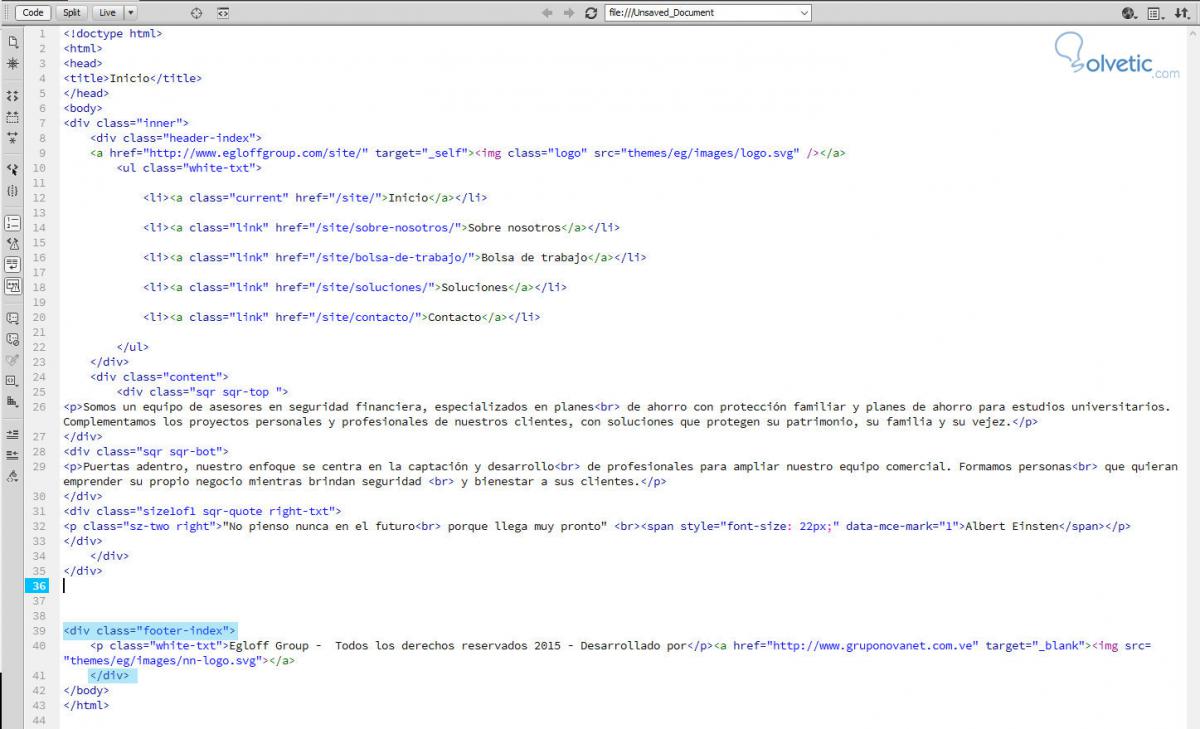Screen dimensions: 1200x729
Task: Click the </body> closing tag line
Action: pos(86,690)
